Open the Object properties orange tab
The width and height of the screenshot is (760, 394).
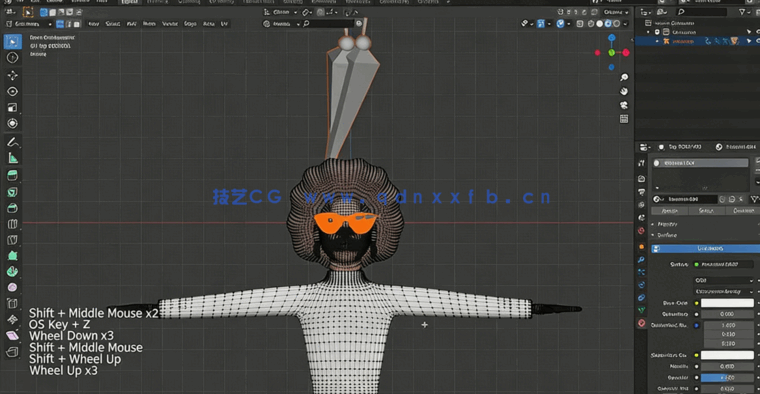pyautogui.click(x=642, y=247)
